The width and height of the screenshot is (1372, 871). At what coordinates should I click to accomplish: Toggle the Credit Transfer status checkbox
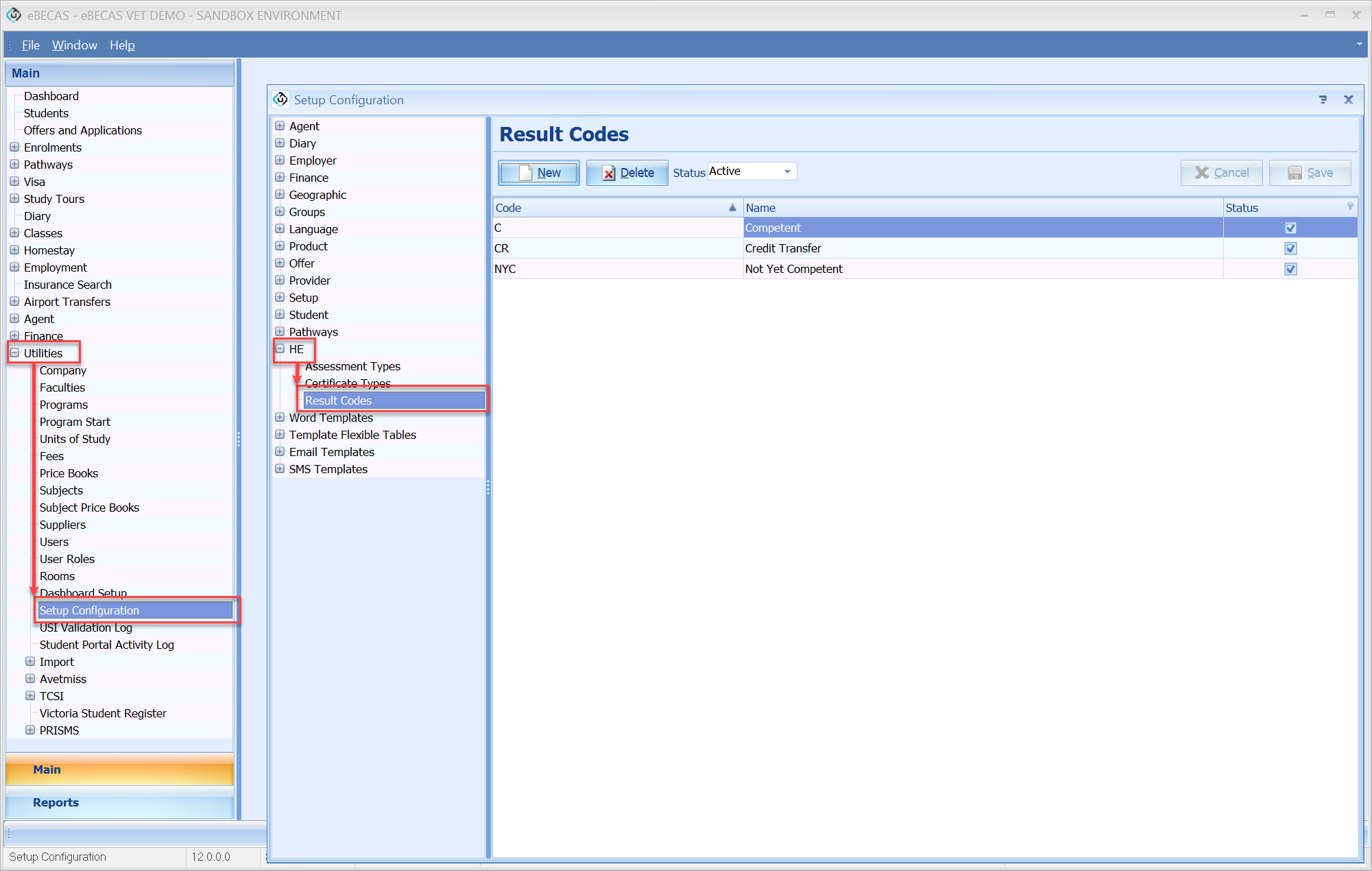(1290, 248)
